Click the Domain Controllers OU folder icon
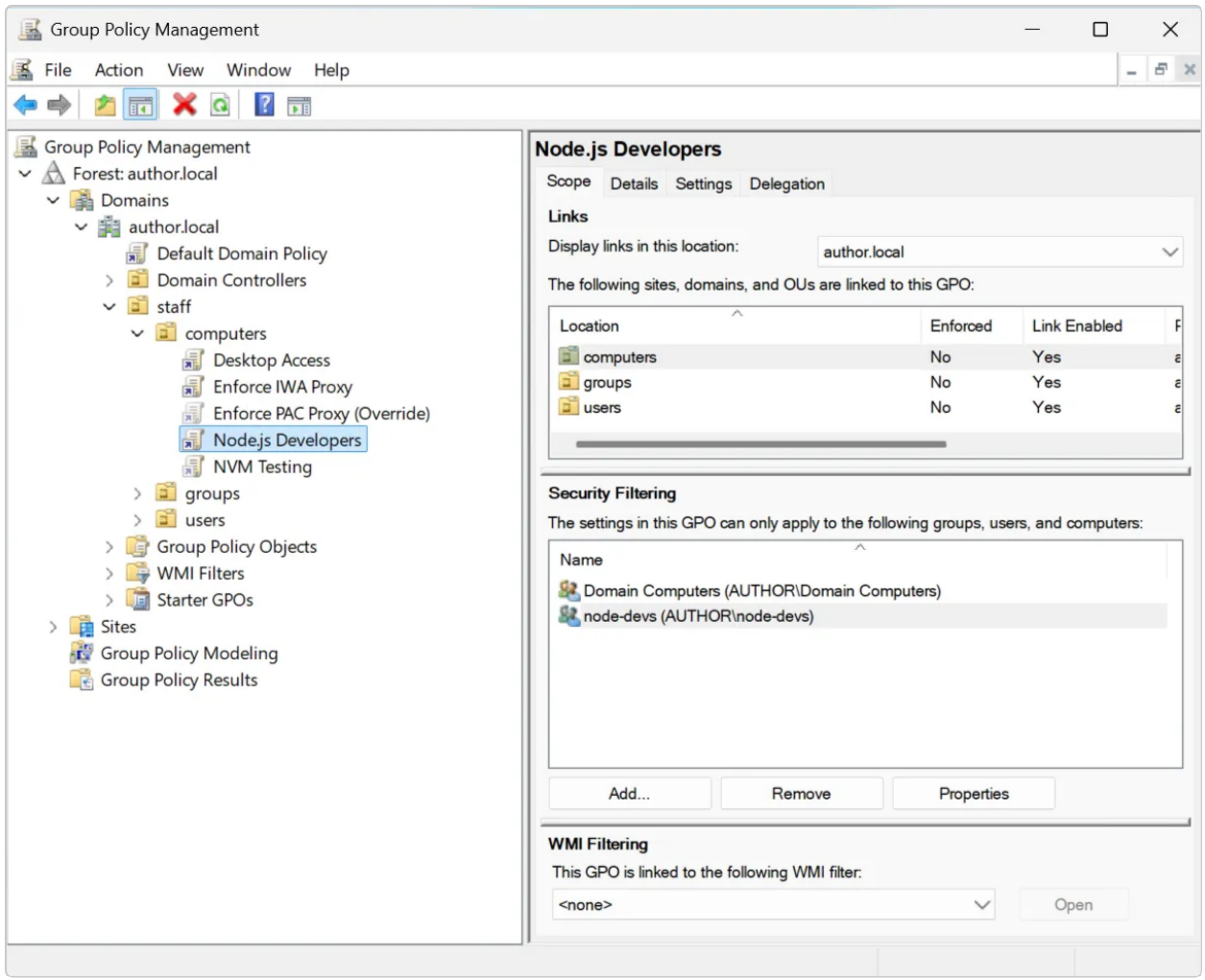1205x980 pixels. 138,279
